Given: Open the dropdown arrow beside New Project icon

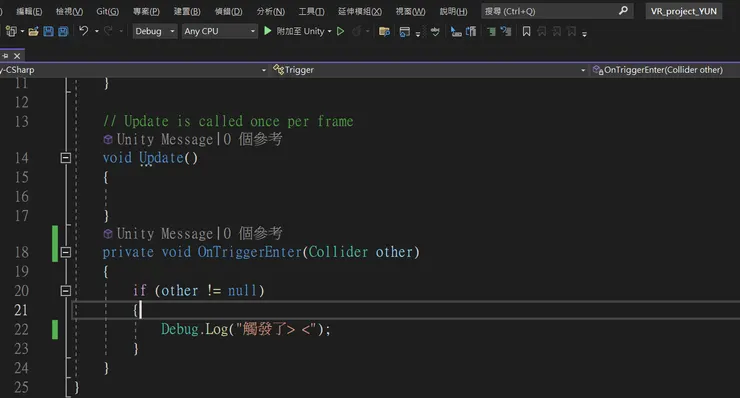Looking at the screenshot, I should click(x=22, y=32).
